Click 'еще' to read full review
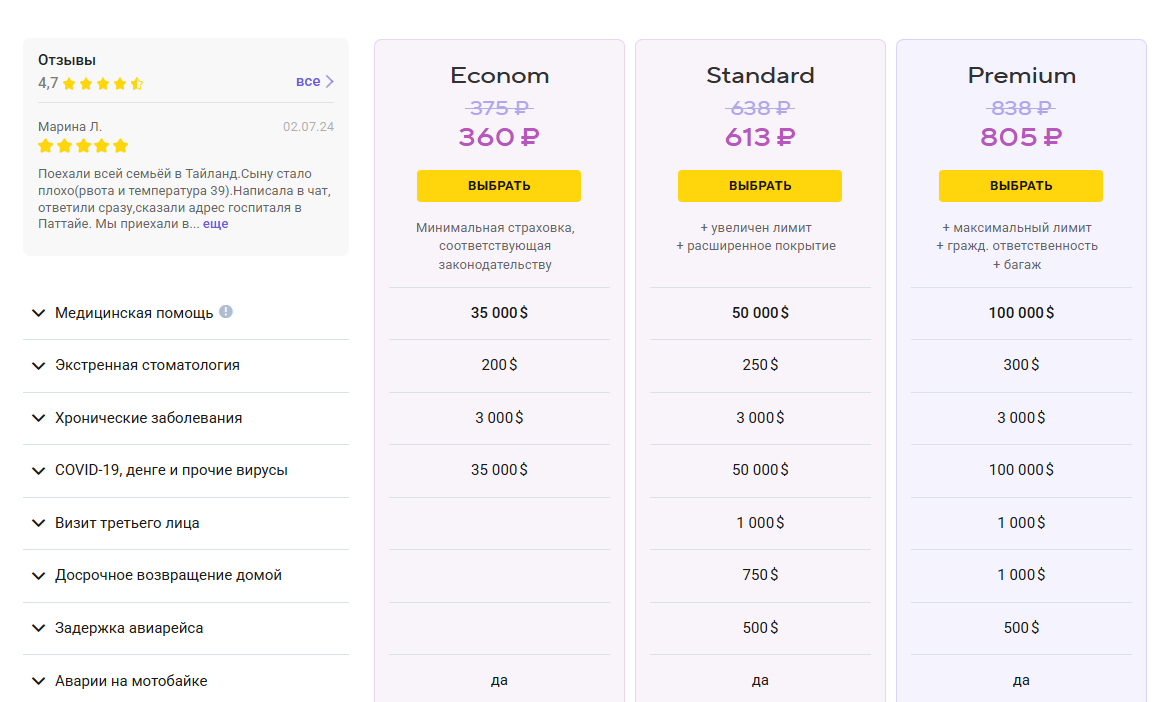Image resolution: width=1159 pixels, height=702 pixels. [x=216, y=224]
